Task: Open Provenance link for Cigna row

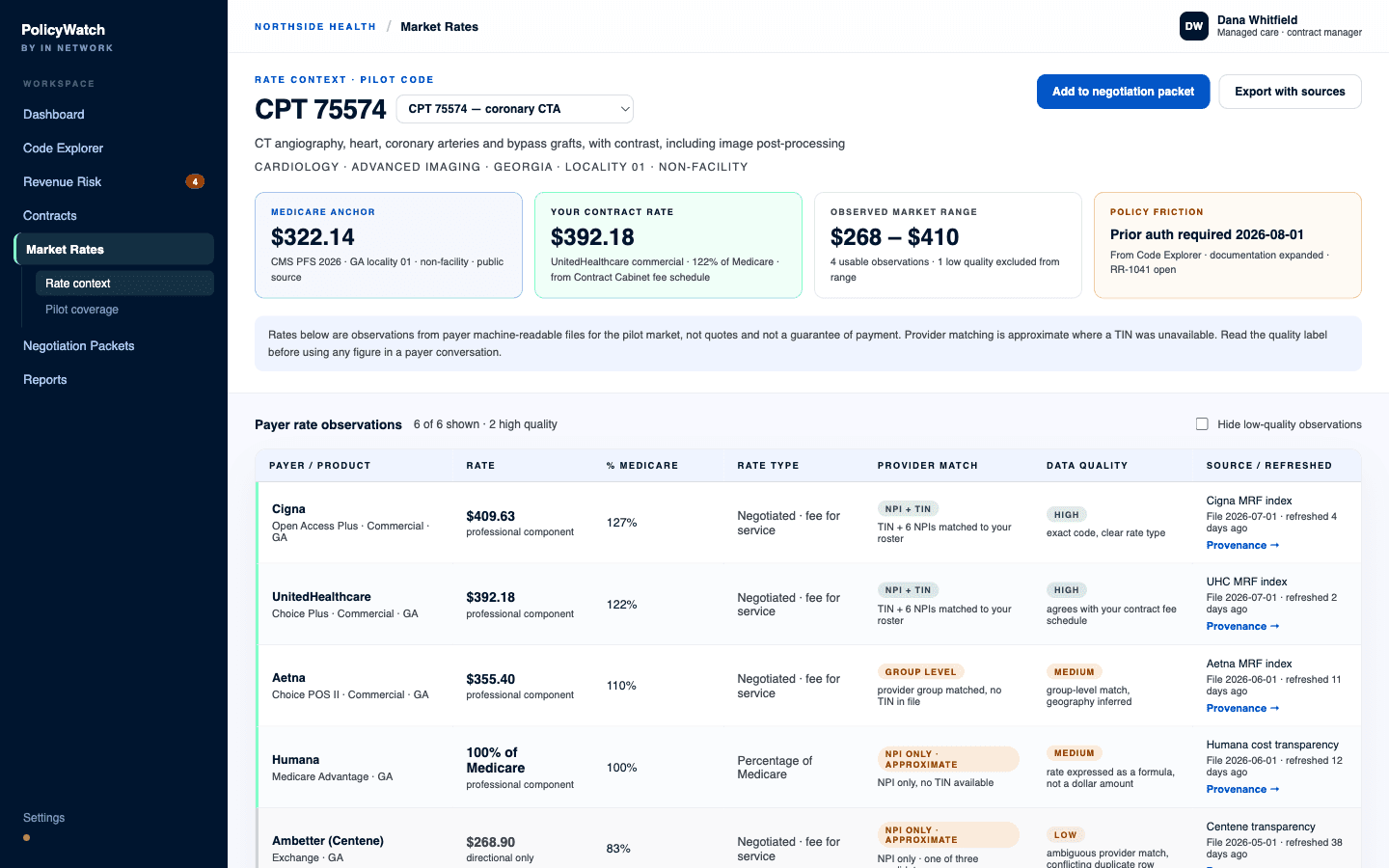Action: point(1242,545)
